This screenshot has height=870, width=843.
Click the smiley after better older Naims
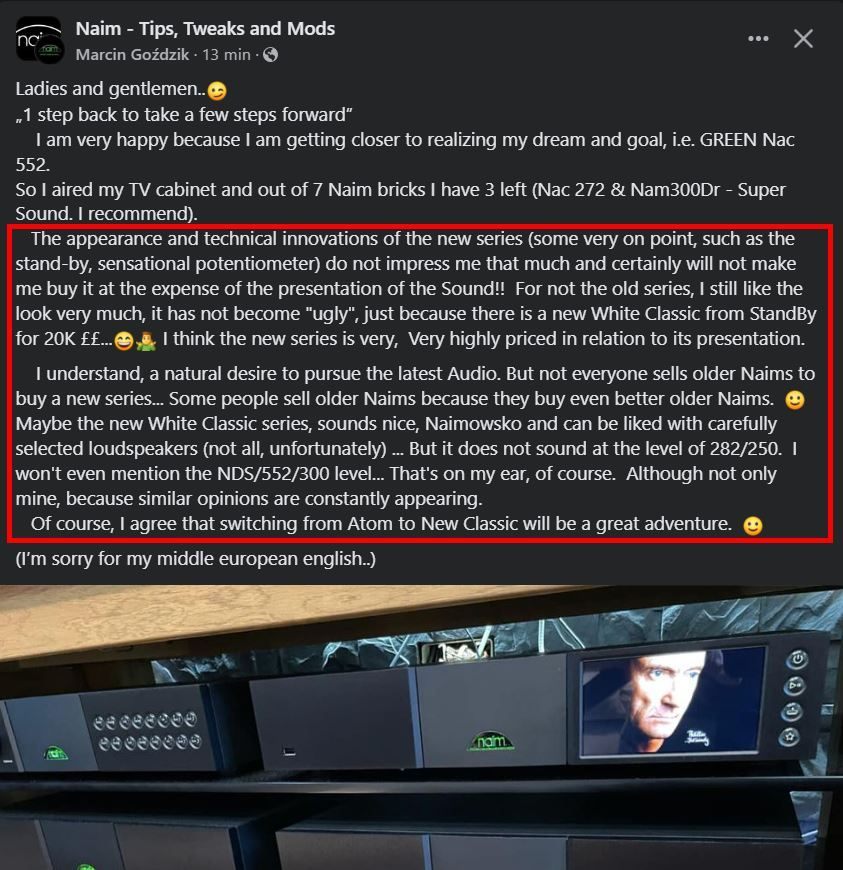coord(795,400)
